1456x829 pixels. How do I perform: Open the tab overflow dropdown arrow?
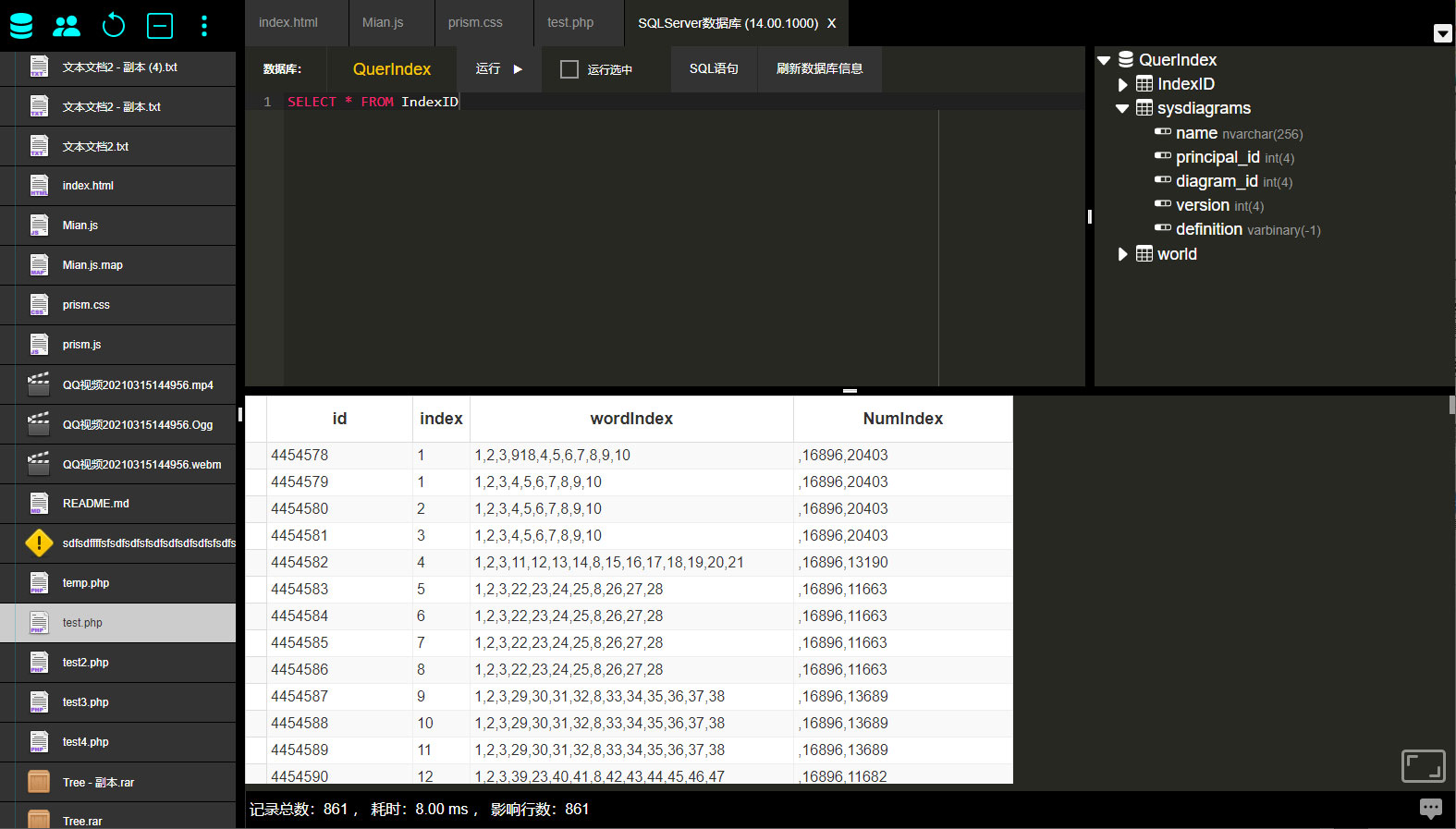tap(1442, 33)
